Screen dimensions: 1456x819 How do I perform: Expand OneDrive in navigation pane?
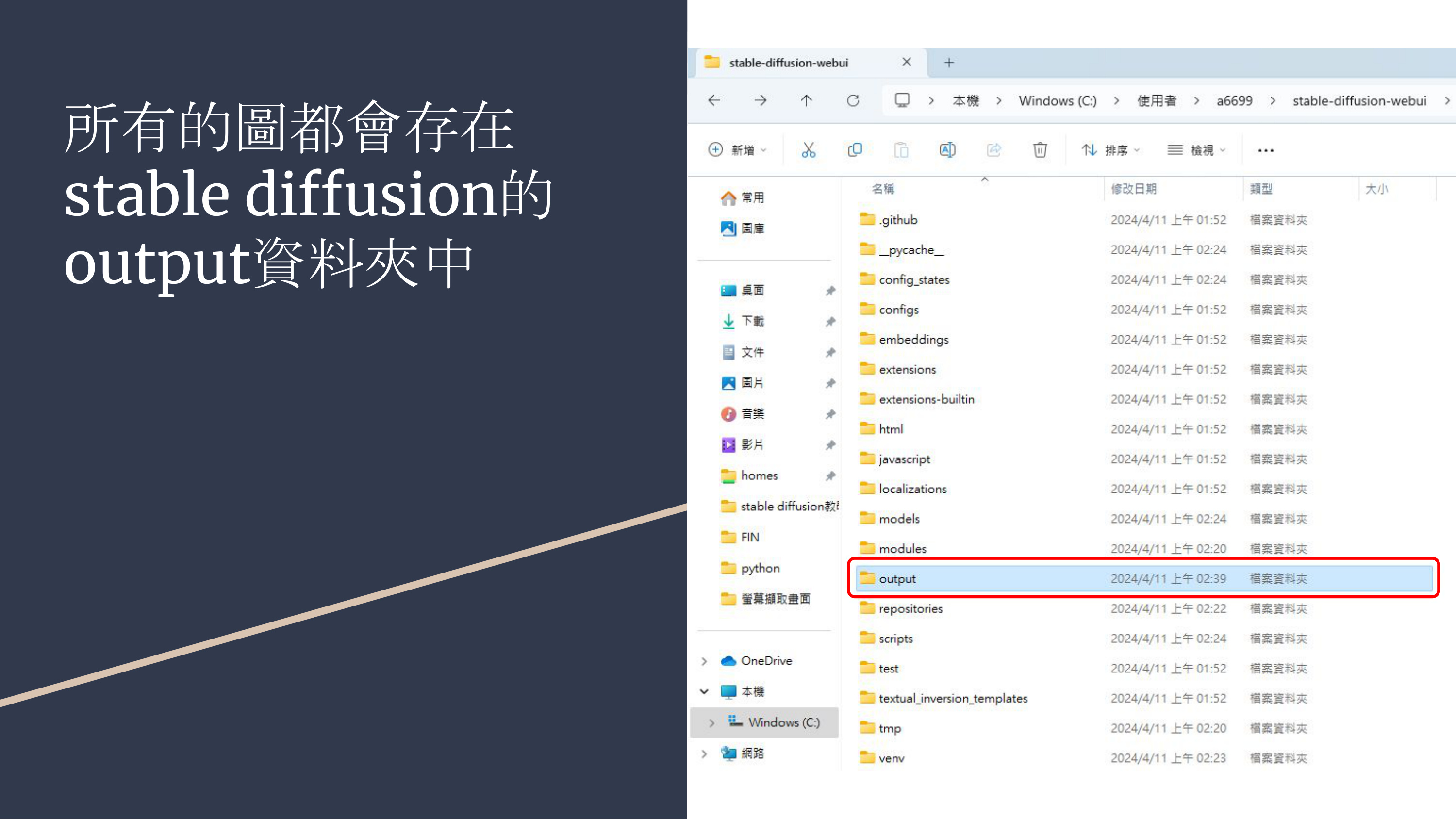coord(704,661)
